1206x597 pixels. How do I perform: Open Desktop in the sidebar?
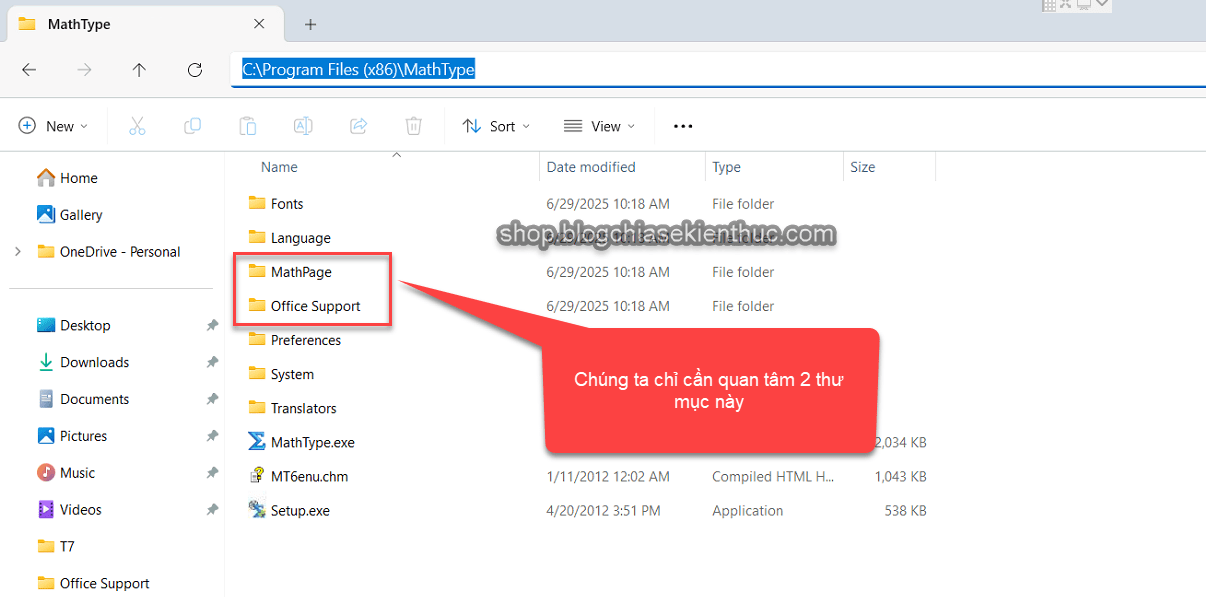point(74,325)
